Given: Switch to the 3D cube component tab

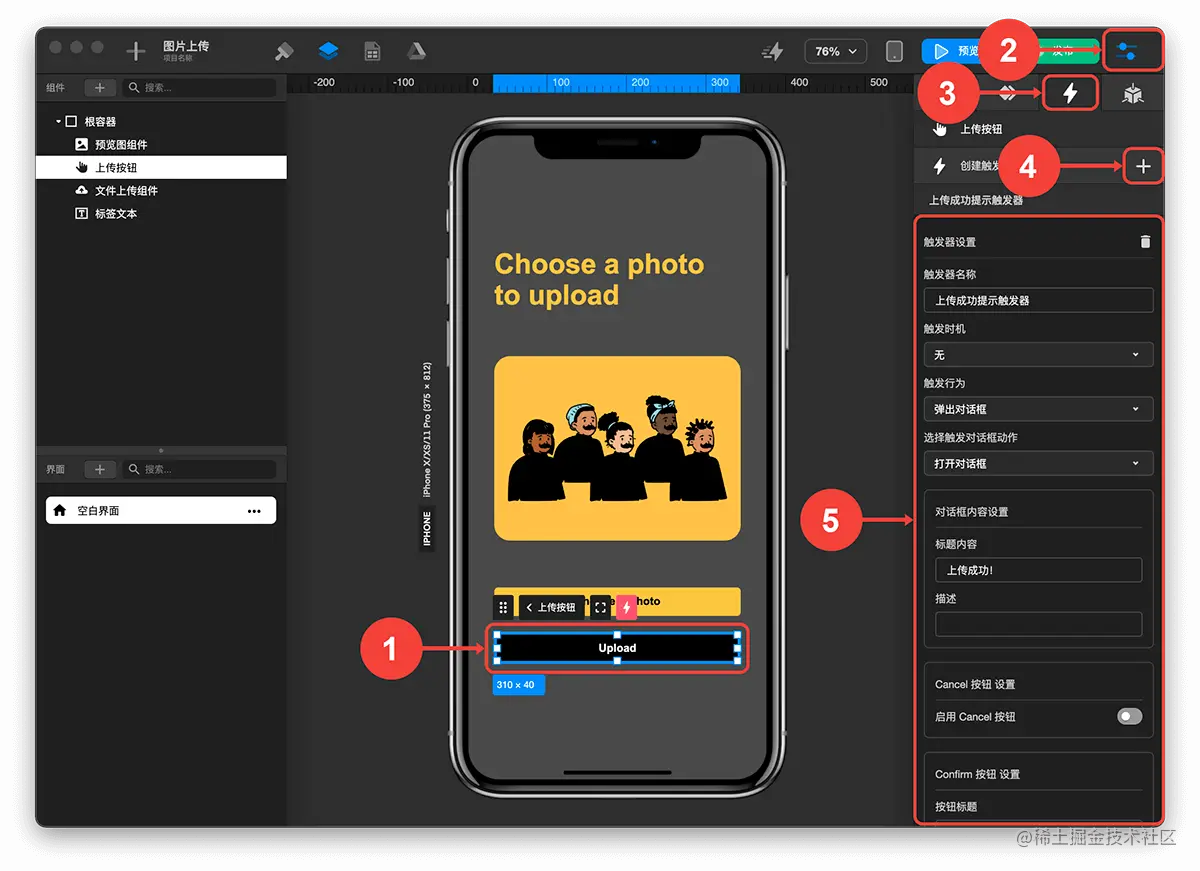Looking at the screenshot, I should coord(1133,94).
